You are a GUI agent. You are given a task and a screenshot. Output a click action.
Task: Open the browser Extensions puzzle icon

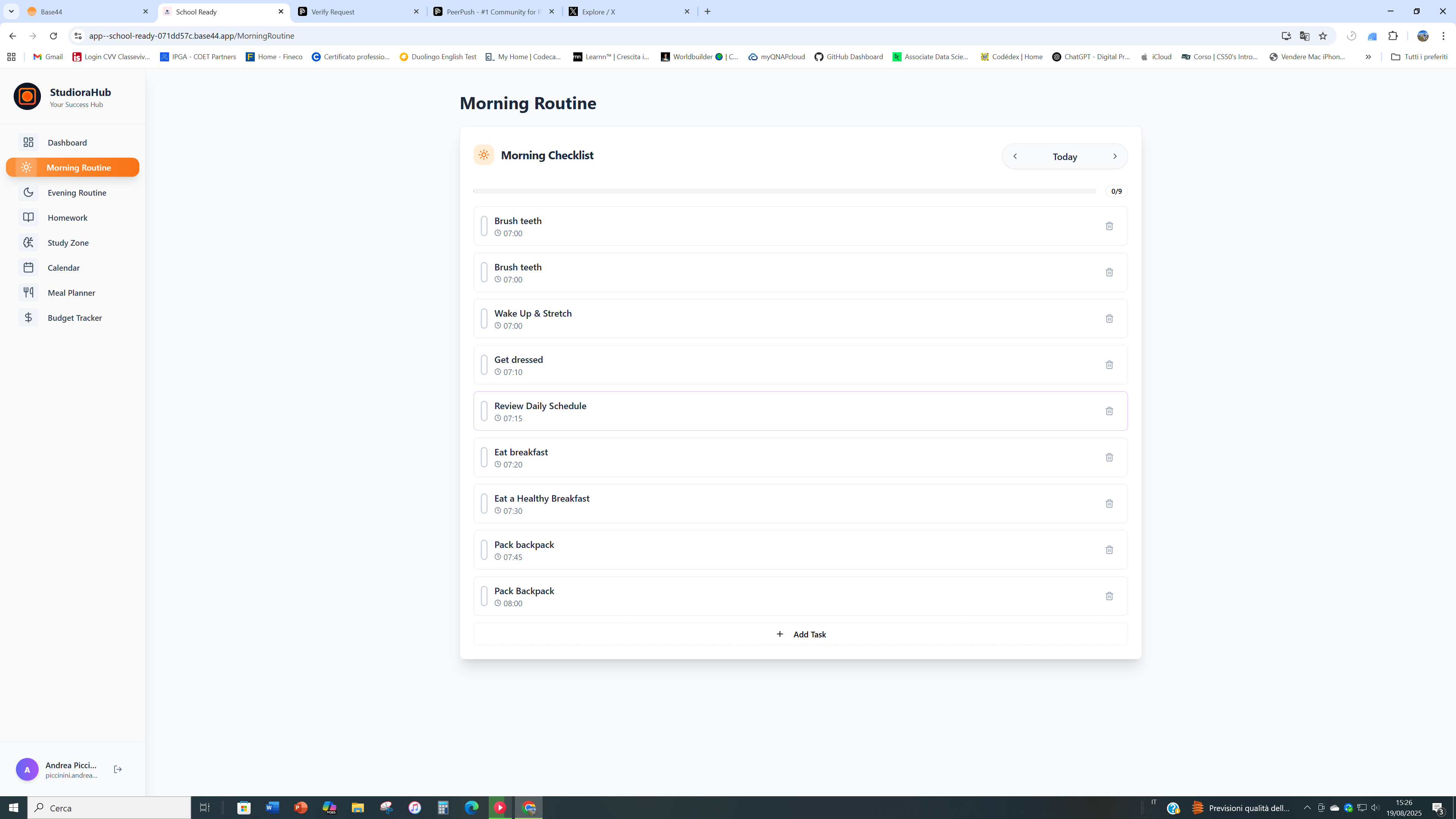[1393, 36]
